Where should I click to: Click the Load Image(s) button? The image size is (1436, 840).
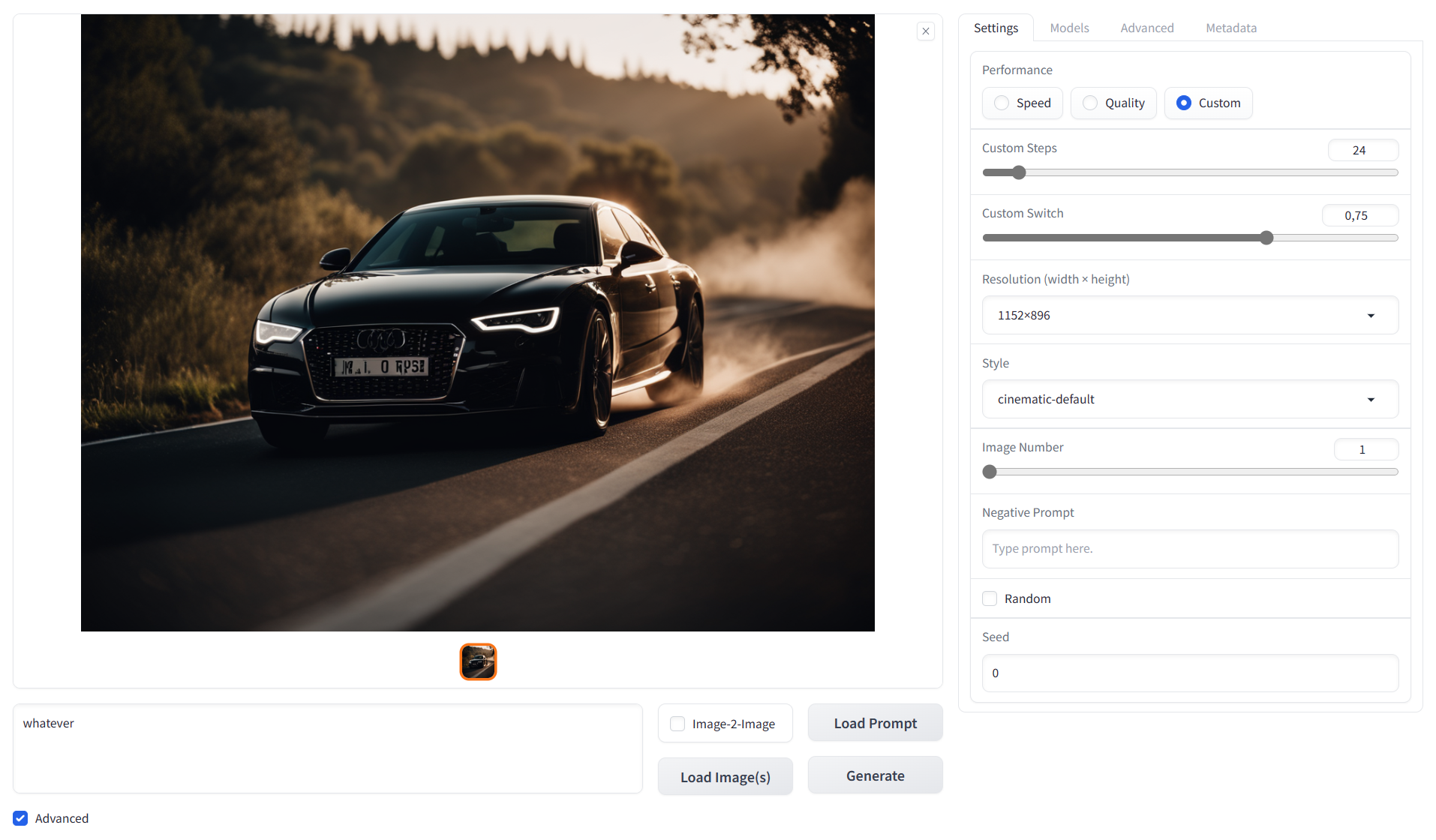[x=725, y=777]
